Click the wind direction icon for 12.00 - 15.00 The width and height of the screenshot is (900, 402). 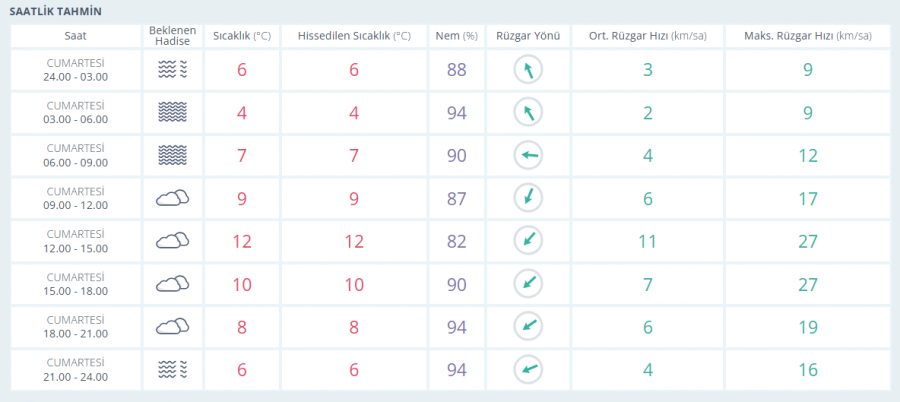click(x=528, y=241)
